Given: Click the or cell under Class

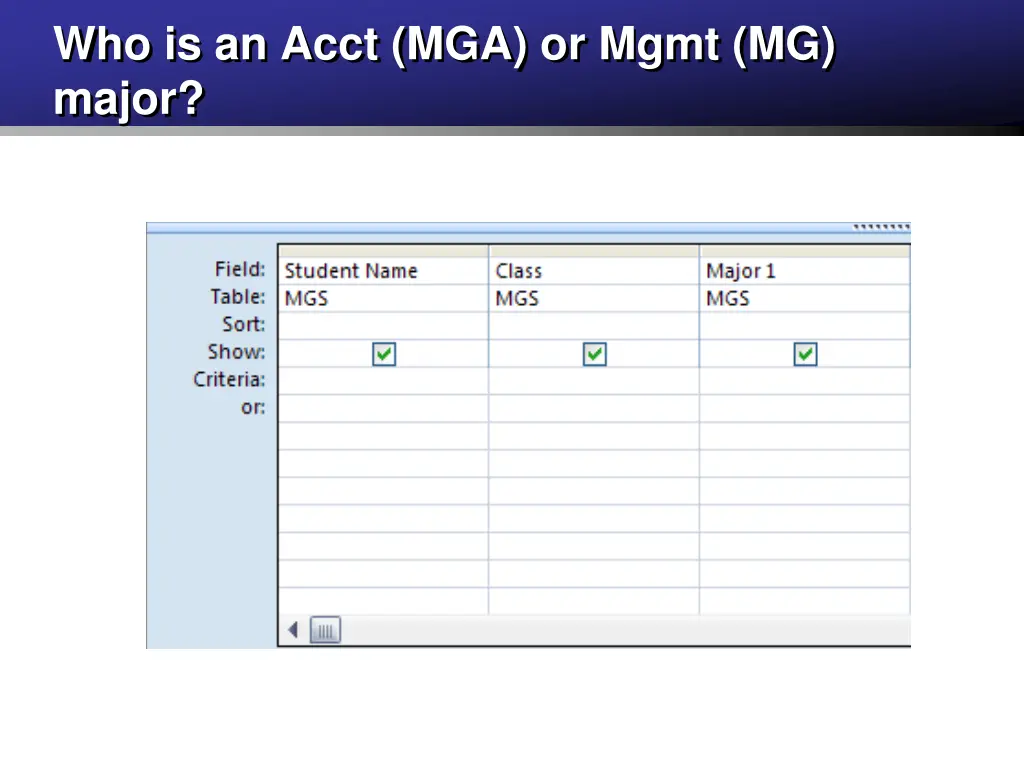Looking at the screenshot, I should pyautogui.click(x=594, y=408).
